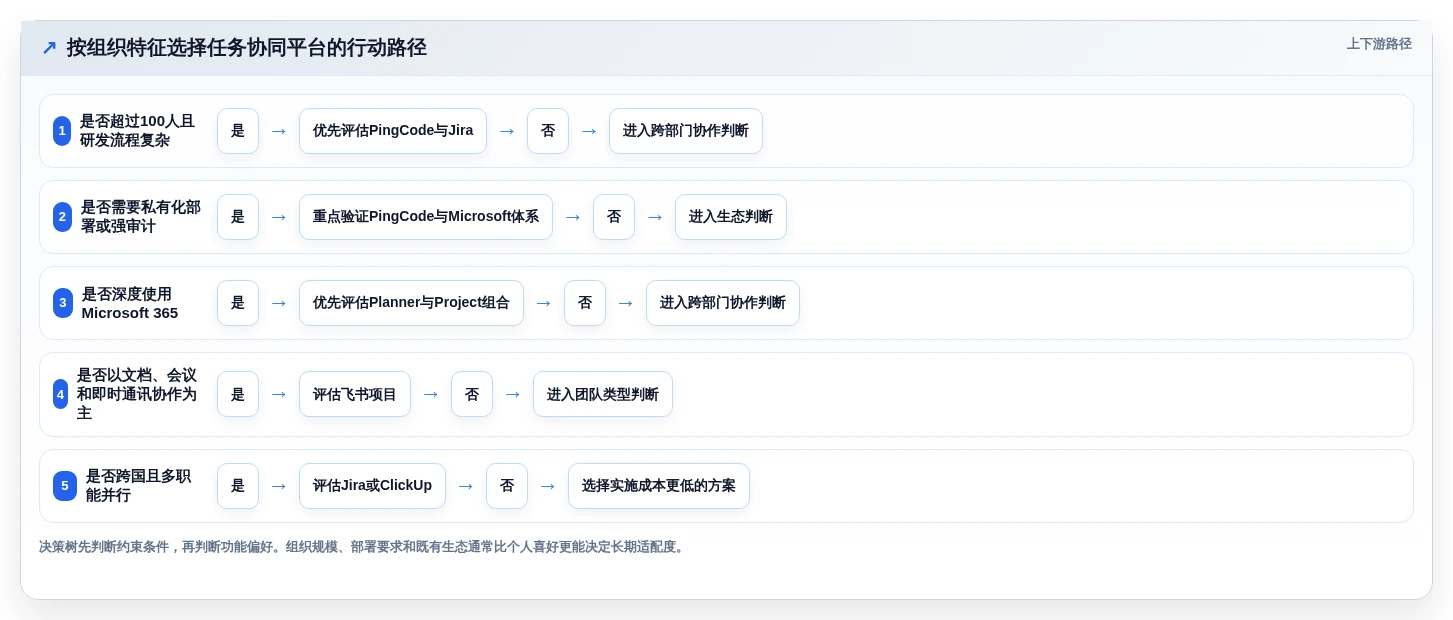The height and width of the screenshot is (620, 1453).
Task: Select 是 in the 文档、会议 row
Action: tap(238, 394)
